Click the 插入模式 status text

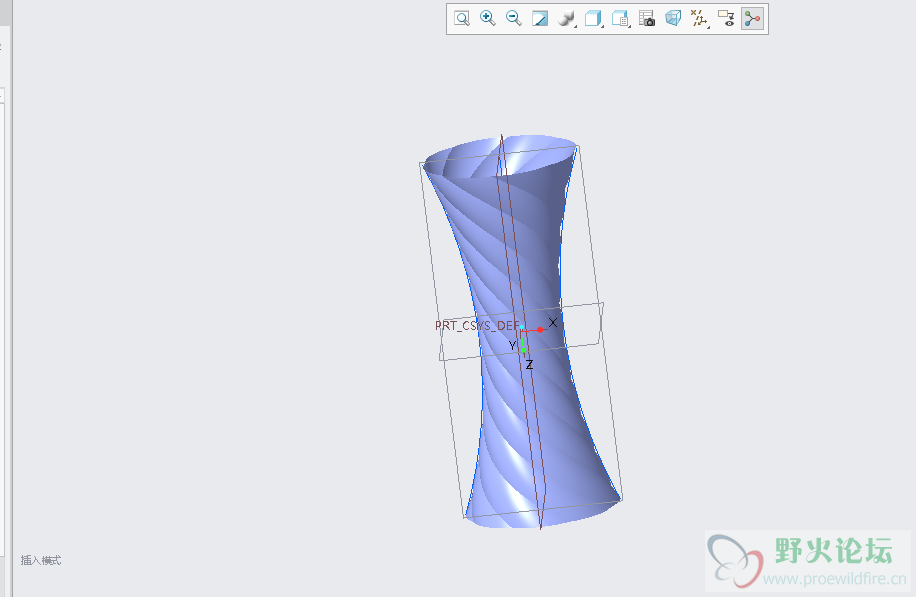point(41,560)
